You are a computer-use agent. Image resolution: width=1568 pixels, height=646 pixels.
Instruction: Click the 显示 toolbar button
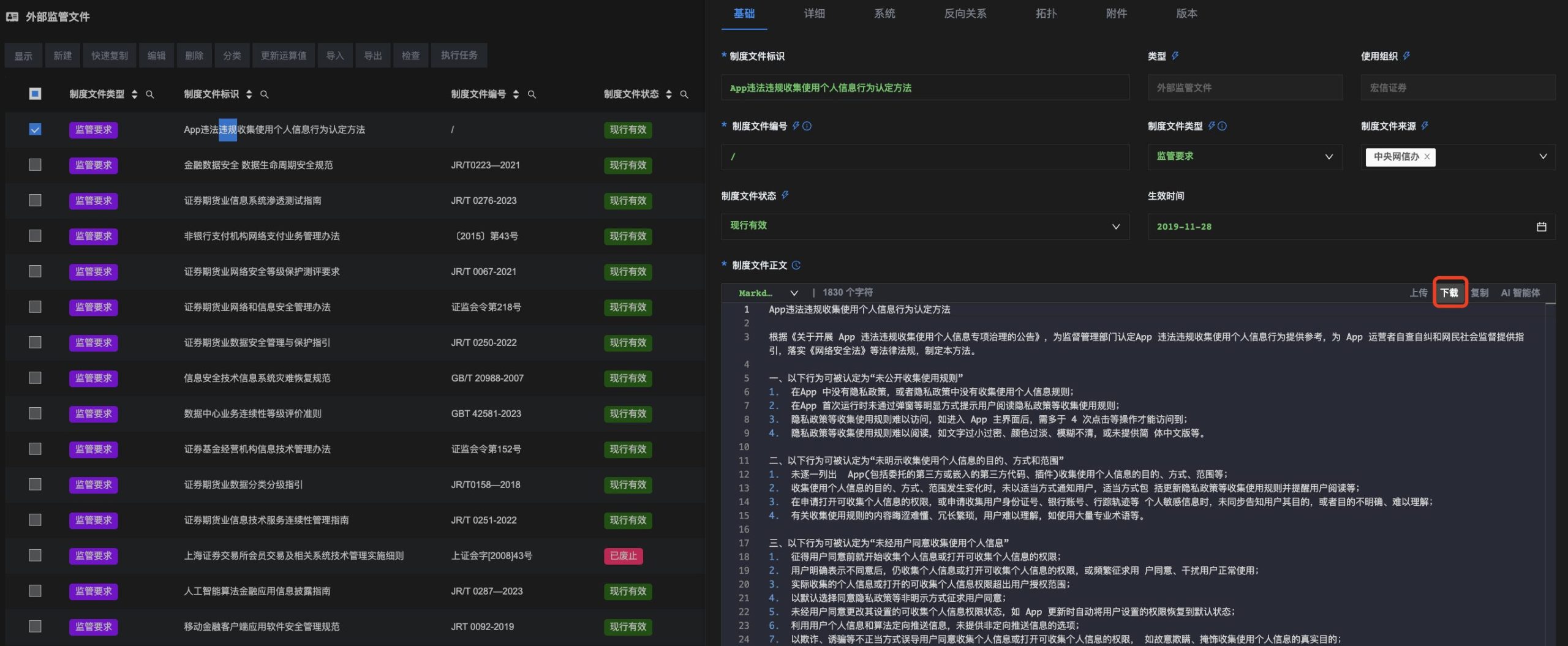click(x=23, y=56)
